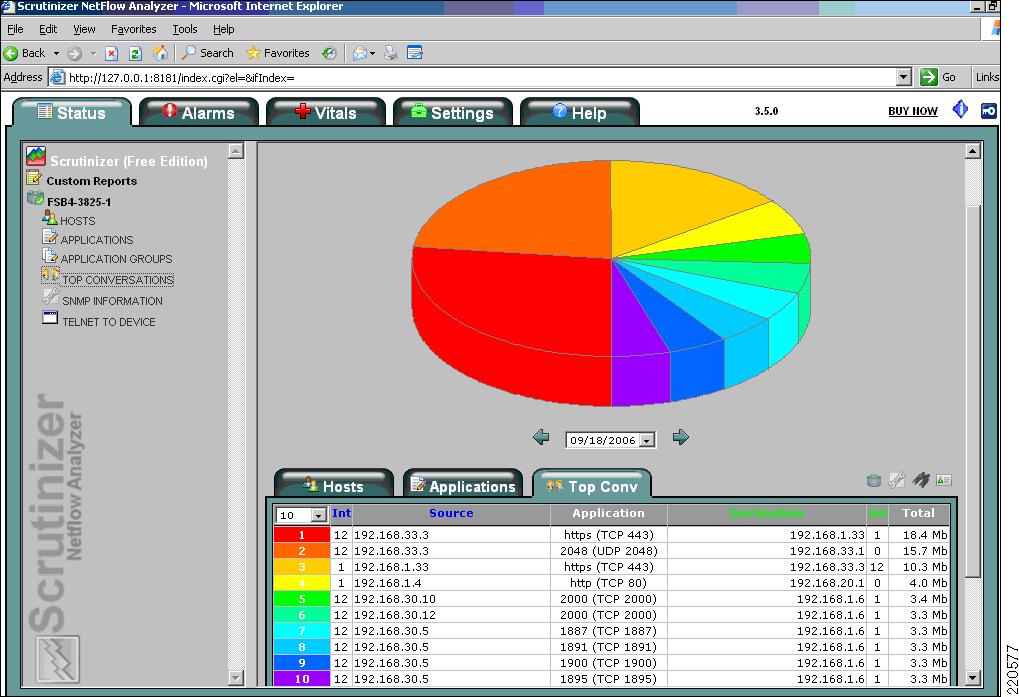Open the File menu
Screen dimensions: 1019x697
pos(15,29)
